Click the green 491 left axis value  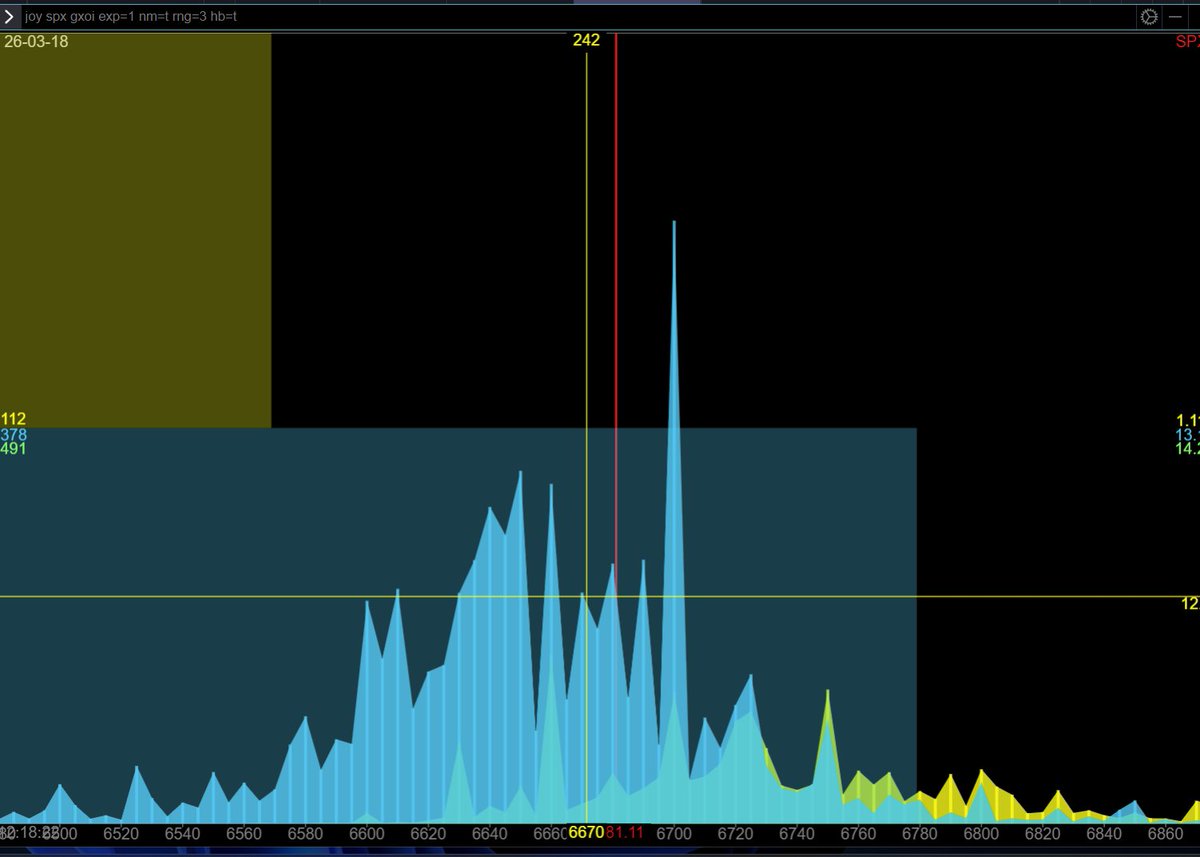pyautogui.click(x=14, y=449)
